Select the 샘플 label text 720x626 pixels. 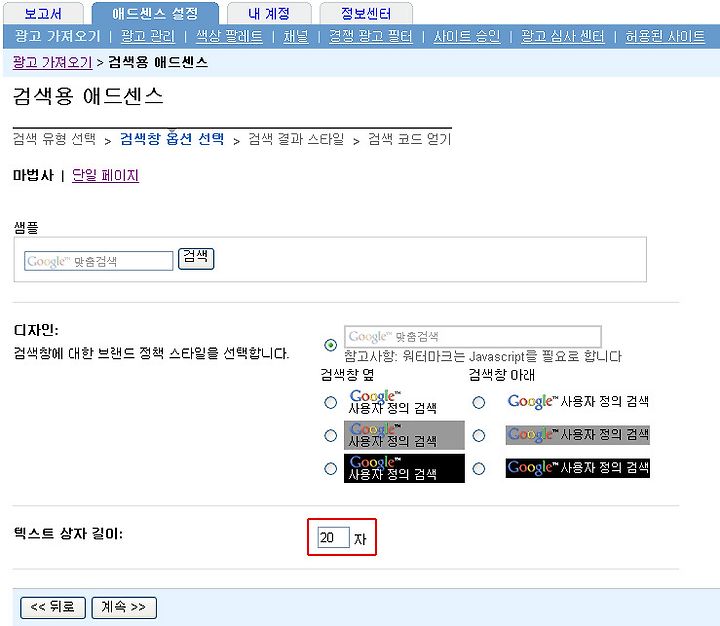pyautogui.click(x=26, y=227)
